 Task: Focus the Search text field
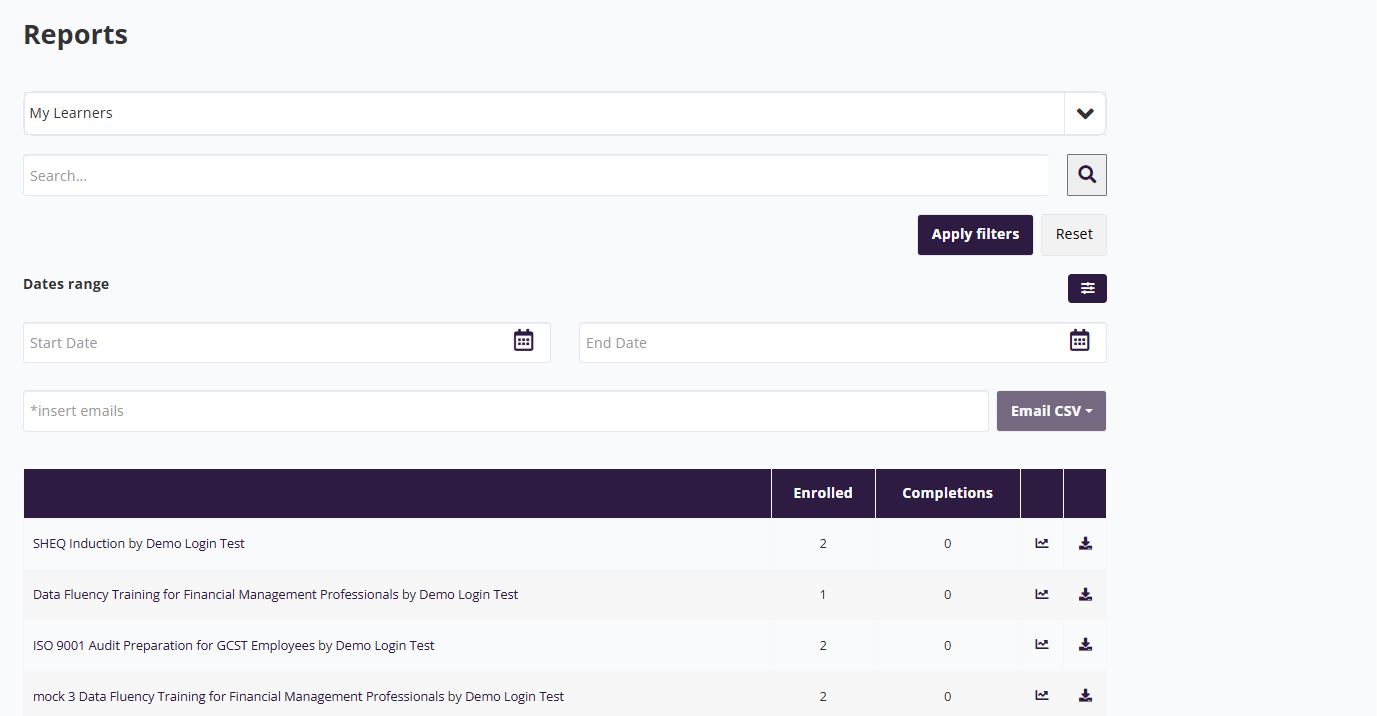point(536,176)
